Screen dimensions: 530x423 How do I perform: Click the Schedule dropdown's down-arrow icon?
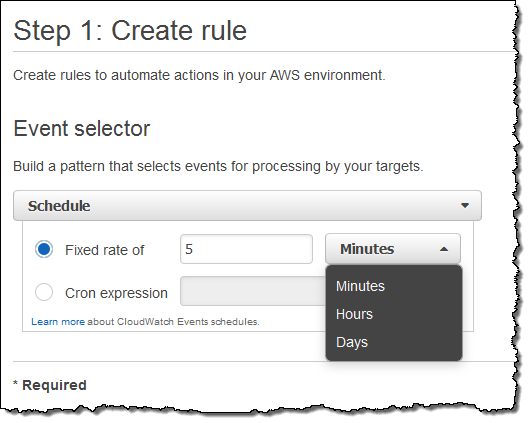point(465,206)
